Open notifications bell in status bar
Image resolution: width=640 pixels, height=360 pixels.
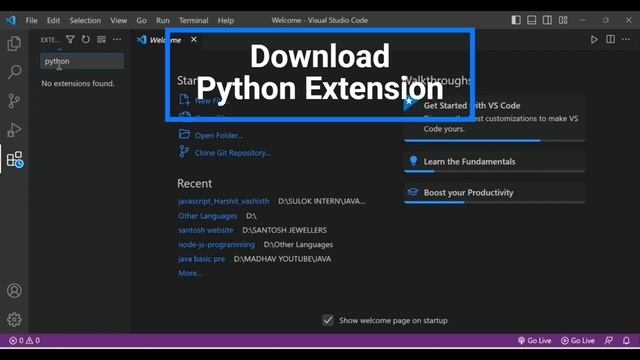point(626,340)
